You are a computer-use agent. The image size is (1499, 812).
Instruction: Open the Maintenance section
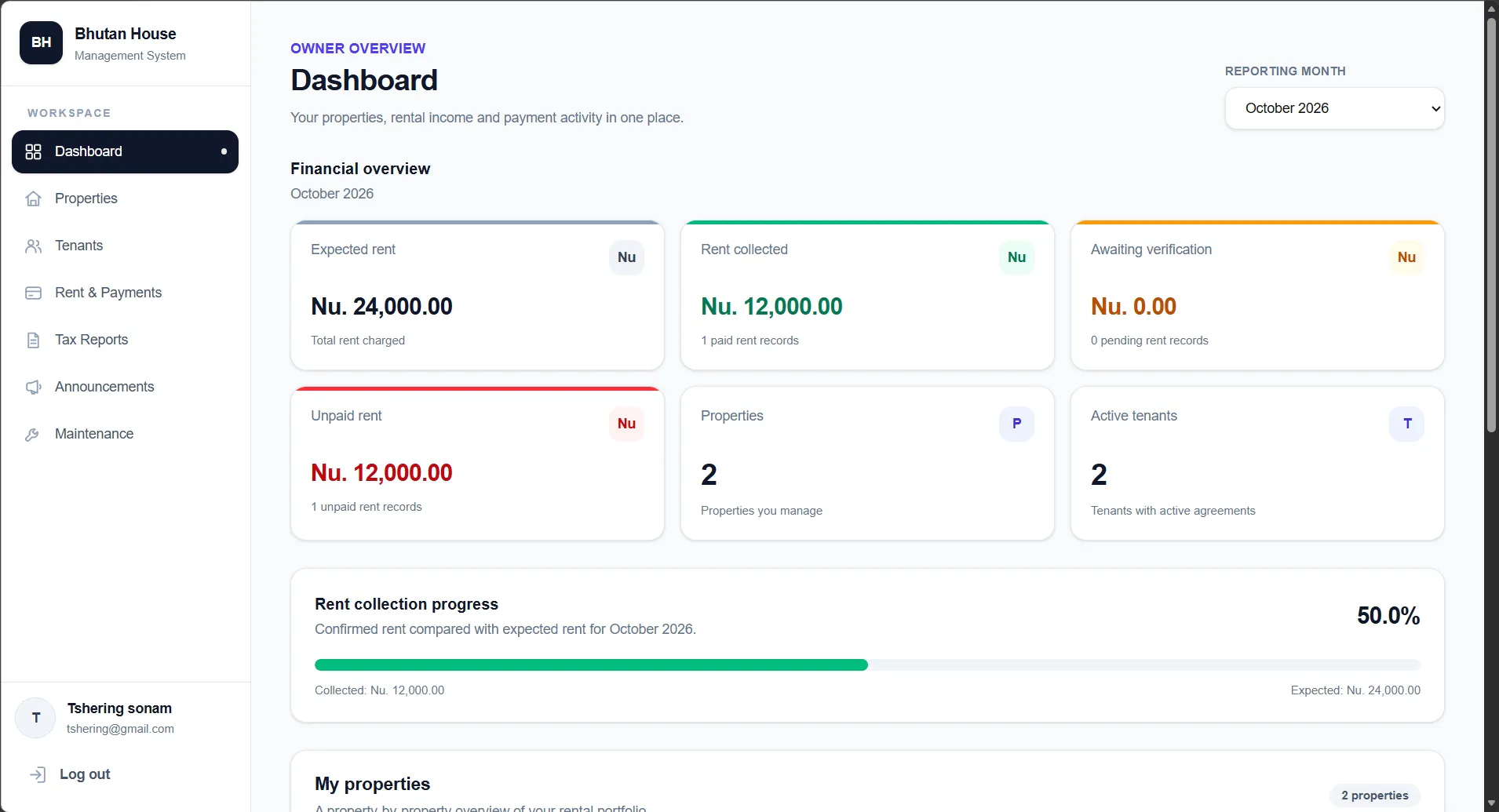point(125,434)
